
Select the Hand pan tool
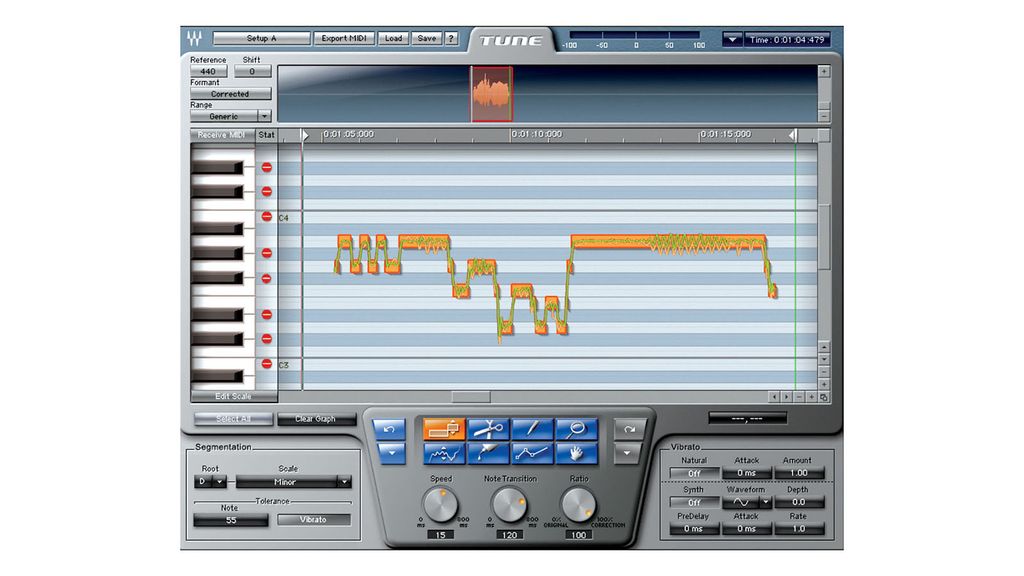pos(578,454)
